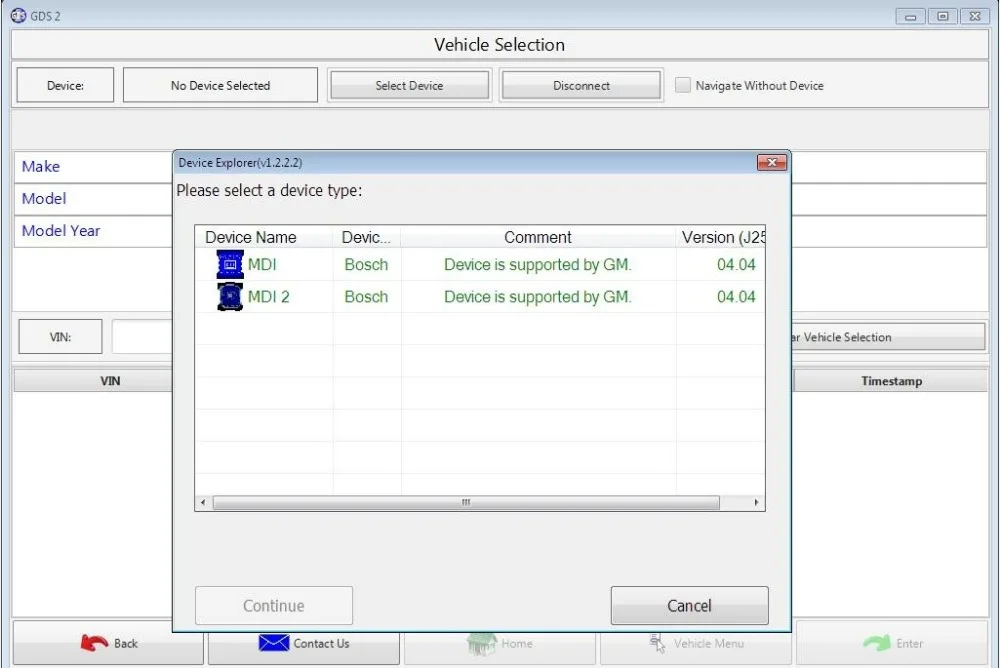Maximize the GDS 2 window
This screenshot has width=1000, height=668.
943,16
